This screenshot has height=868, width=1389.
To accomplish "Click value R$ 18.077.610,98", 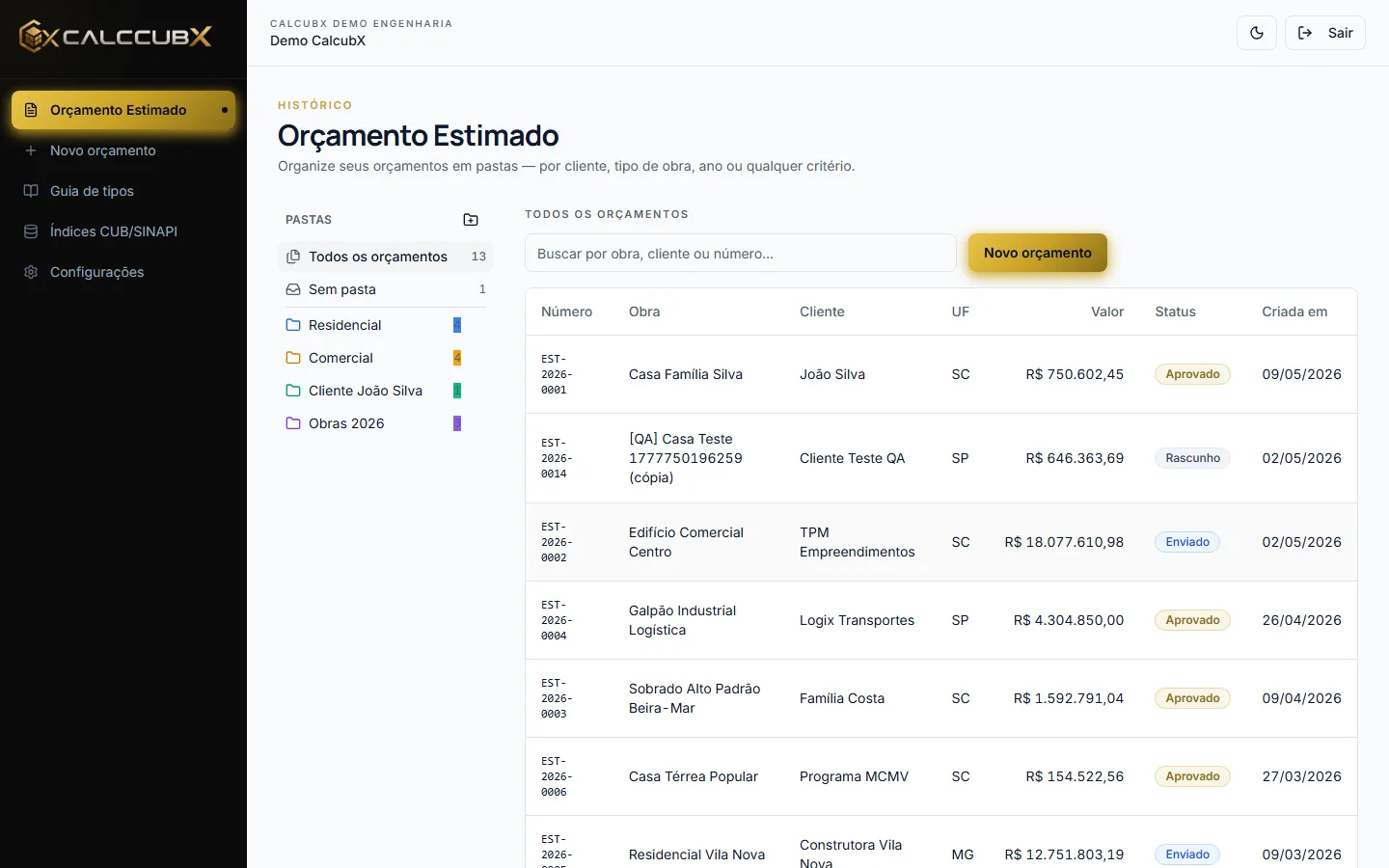I will 1064,542.
